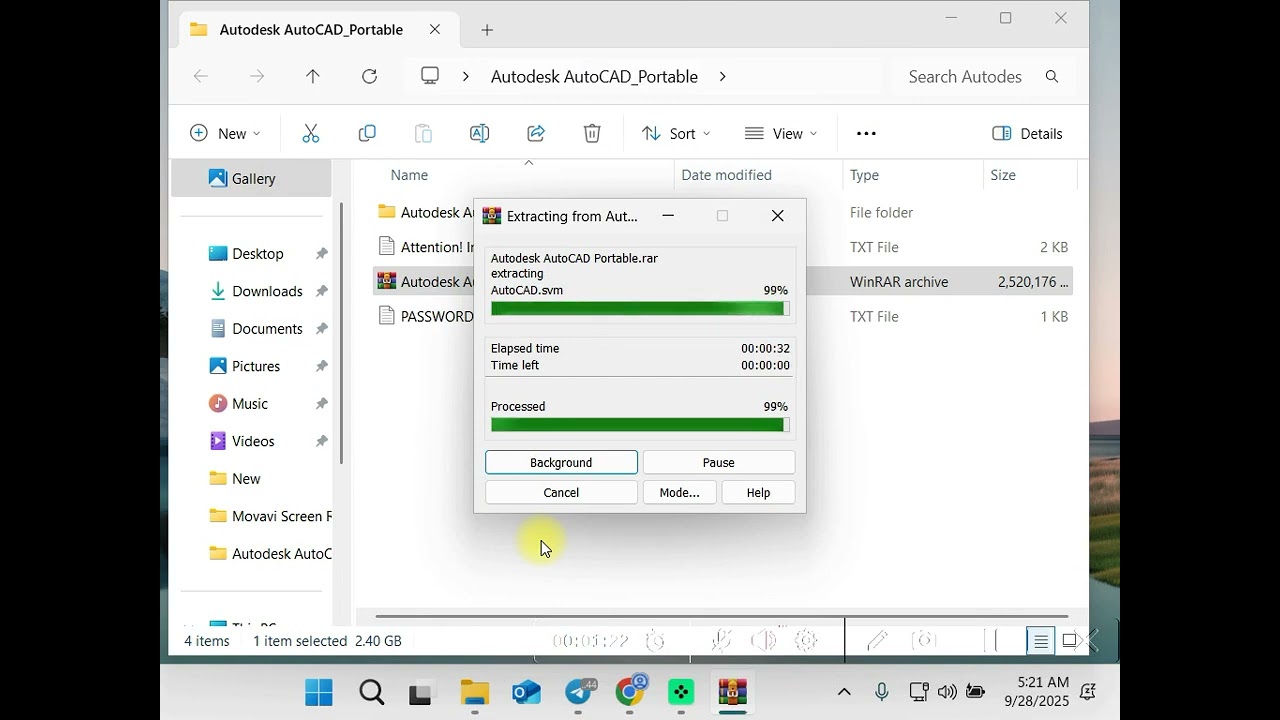Click the Share icon in toolbar
This screenshot has height=720, width=1280.
point(536,133)
